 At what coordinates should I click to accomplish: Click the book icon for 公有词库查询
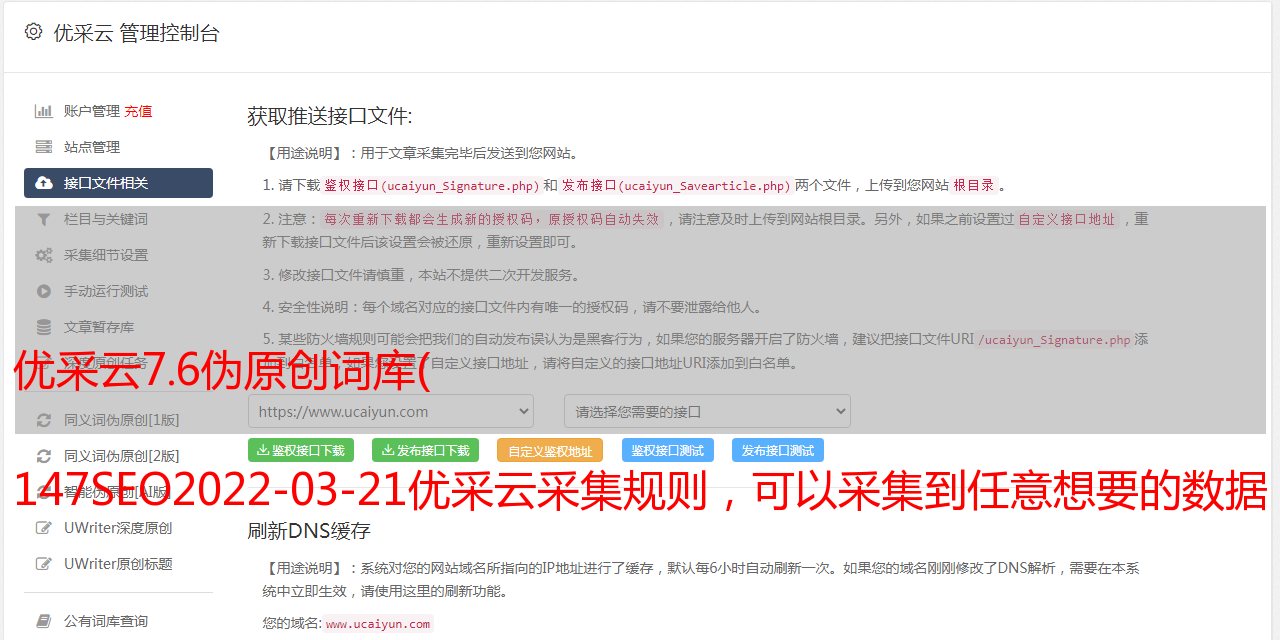click(44, 621)
